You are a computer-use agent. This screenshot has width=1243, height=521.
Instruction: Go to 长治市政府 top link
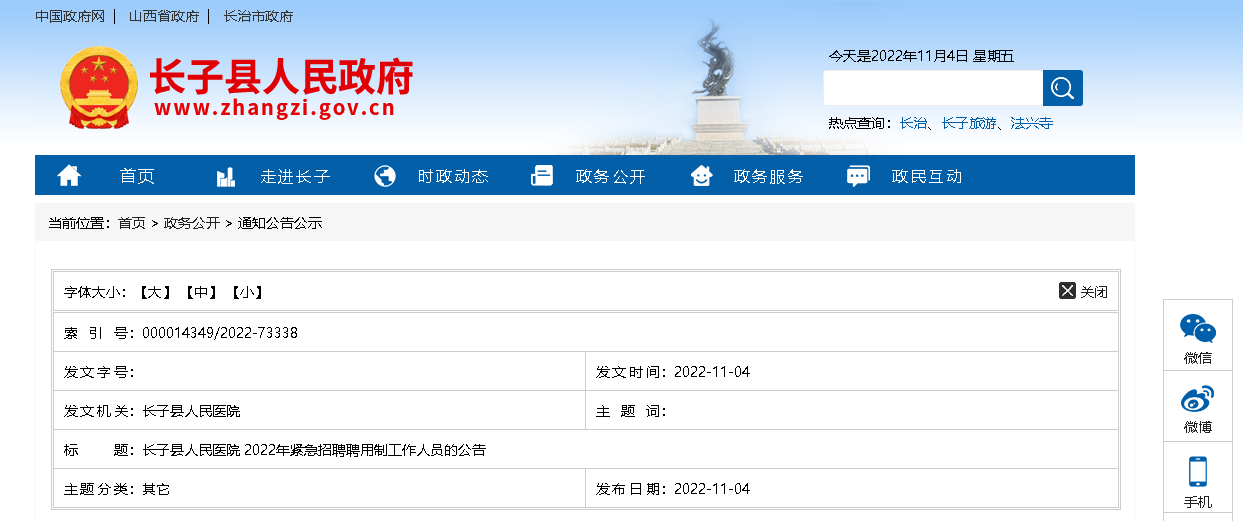[259, 16]
